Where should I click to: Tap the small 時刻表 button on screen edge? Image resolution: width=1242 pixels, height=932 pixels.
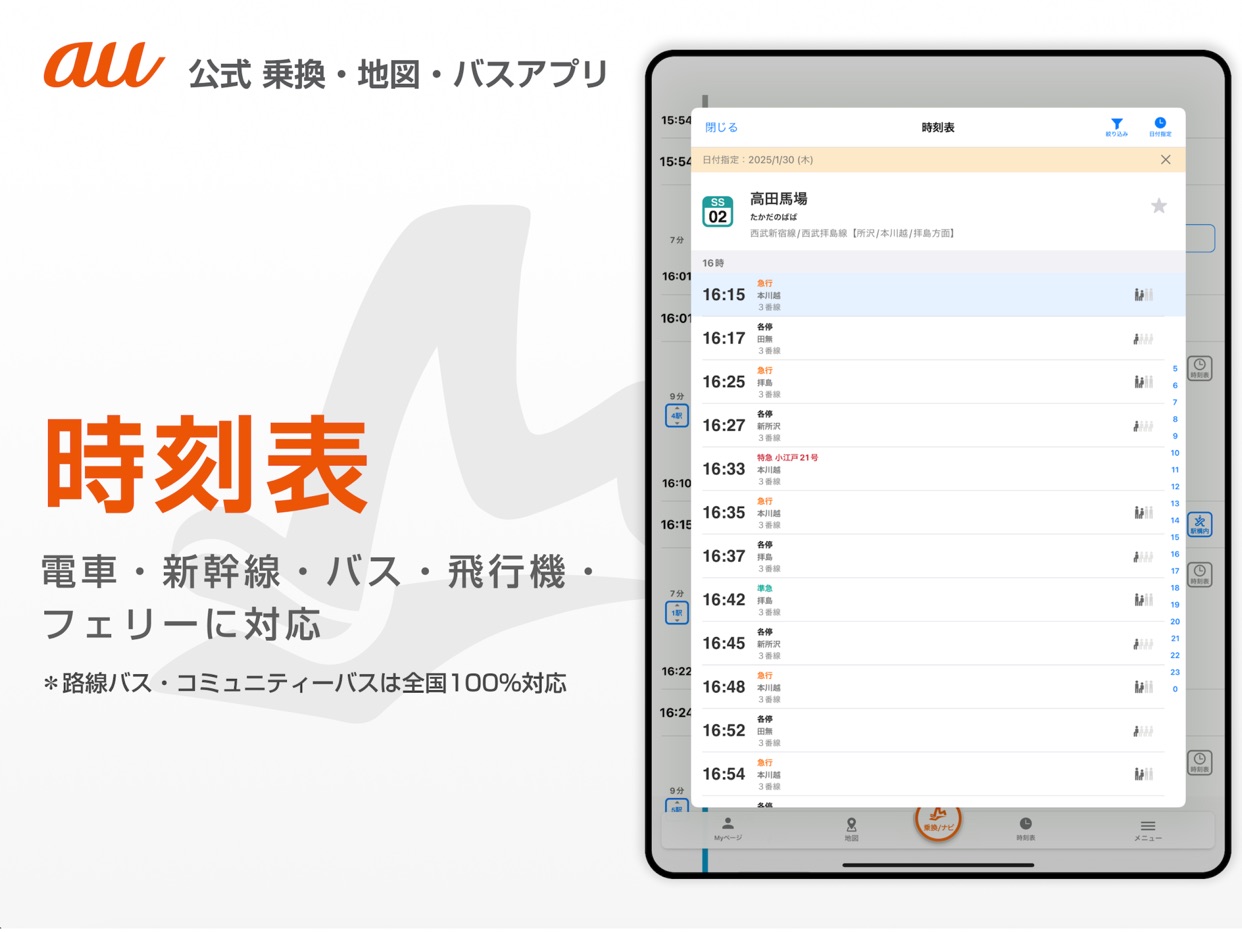1199,368
